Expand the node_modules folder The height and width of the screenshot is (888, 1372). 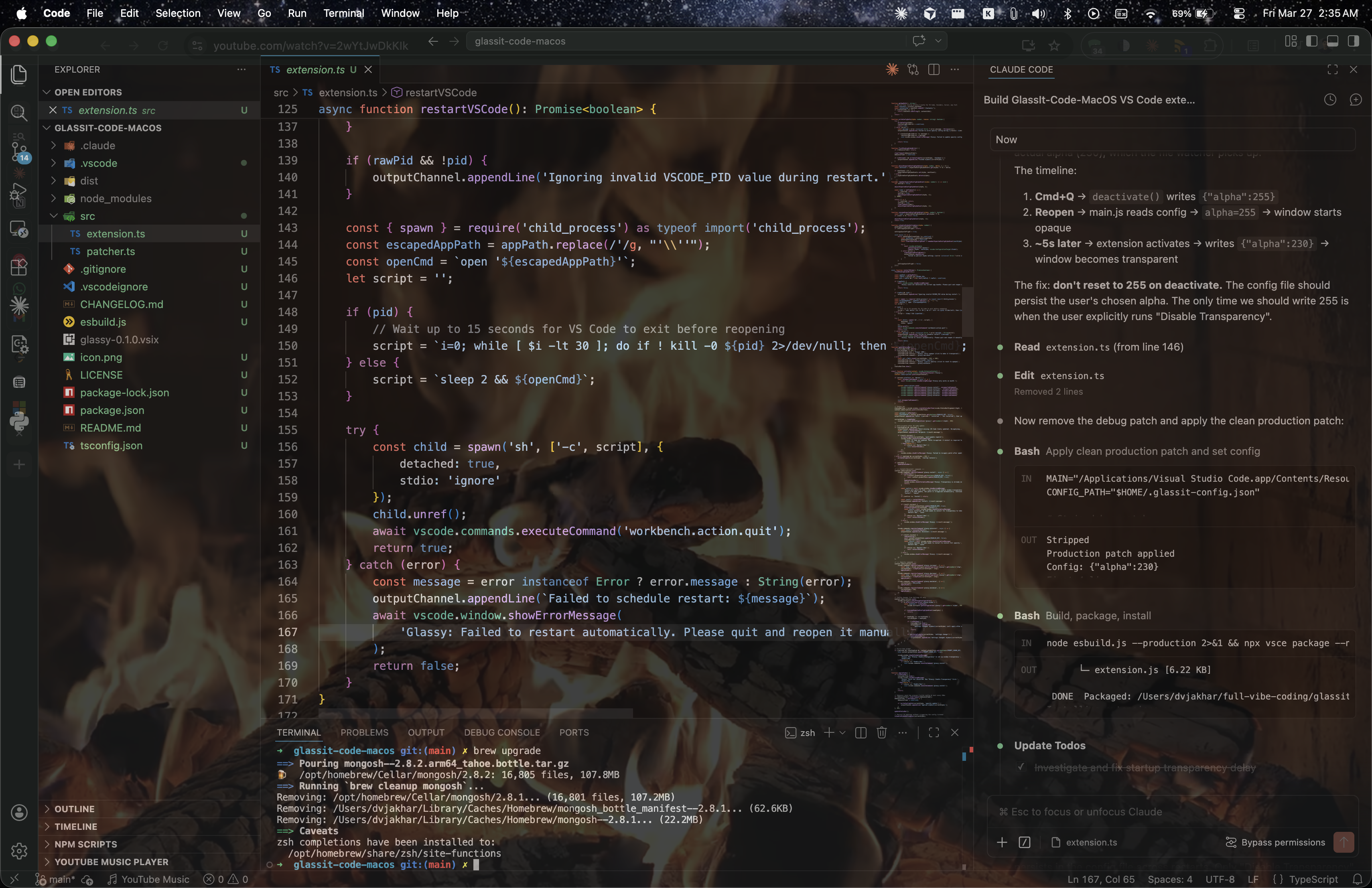(x=115, y=198)
